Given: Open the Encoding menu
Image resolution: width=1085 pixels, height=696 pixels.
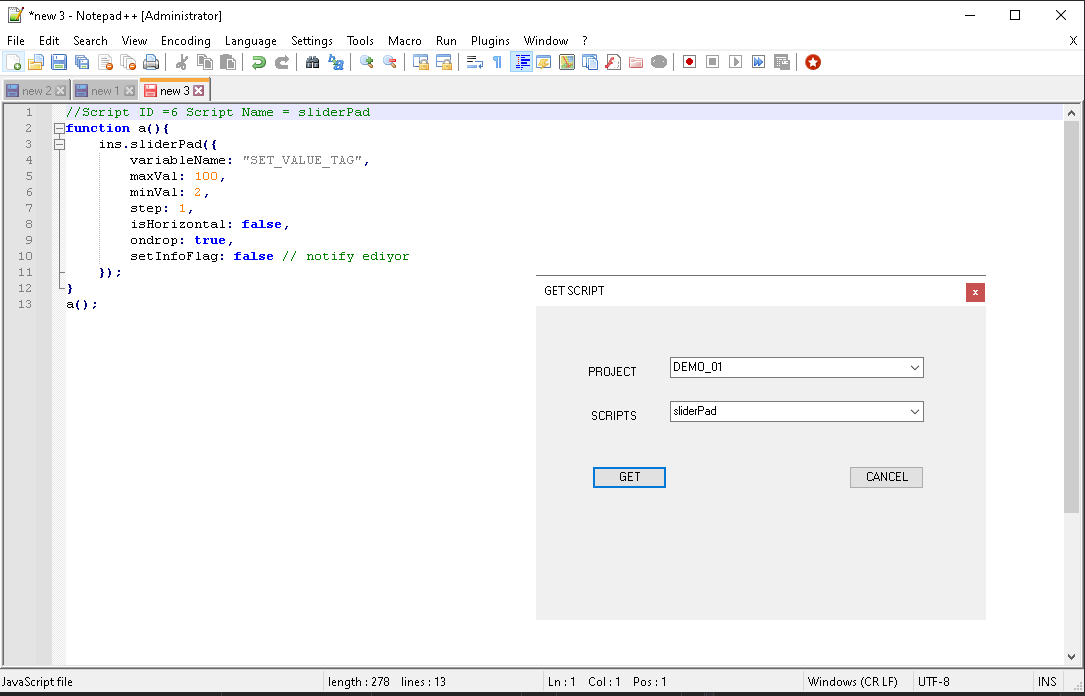Looking at the screenshot, I should 185,41.
